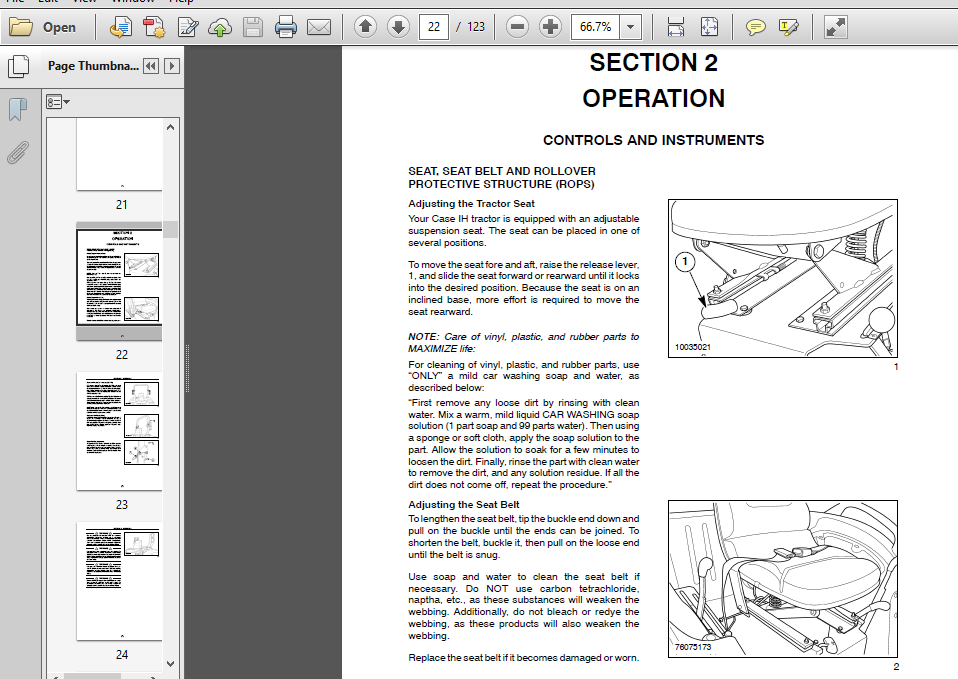Screen dimensions: 958x679
Task: Open the zoom percentage dropdown
Action: 631,27
